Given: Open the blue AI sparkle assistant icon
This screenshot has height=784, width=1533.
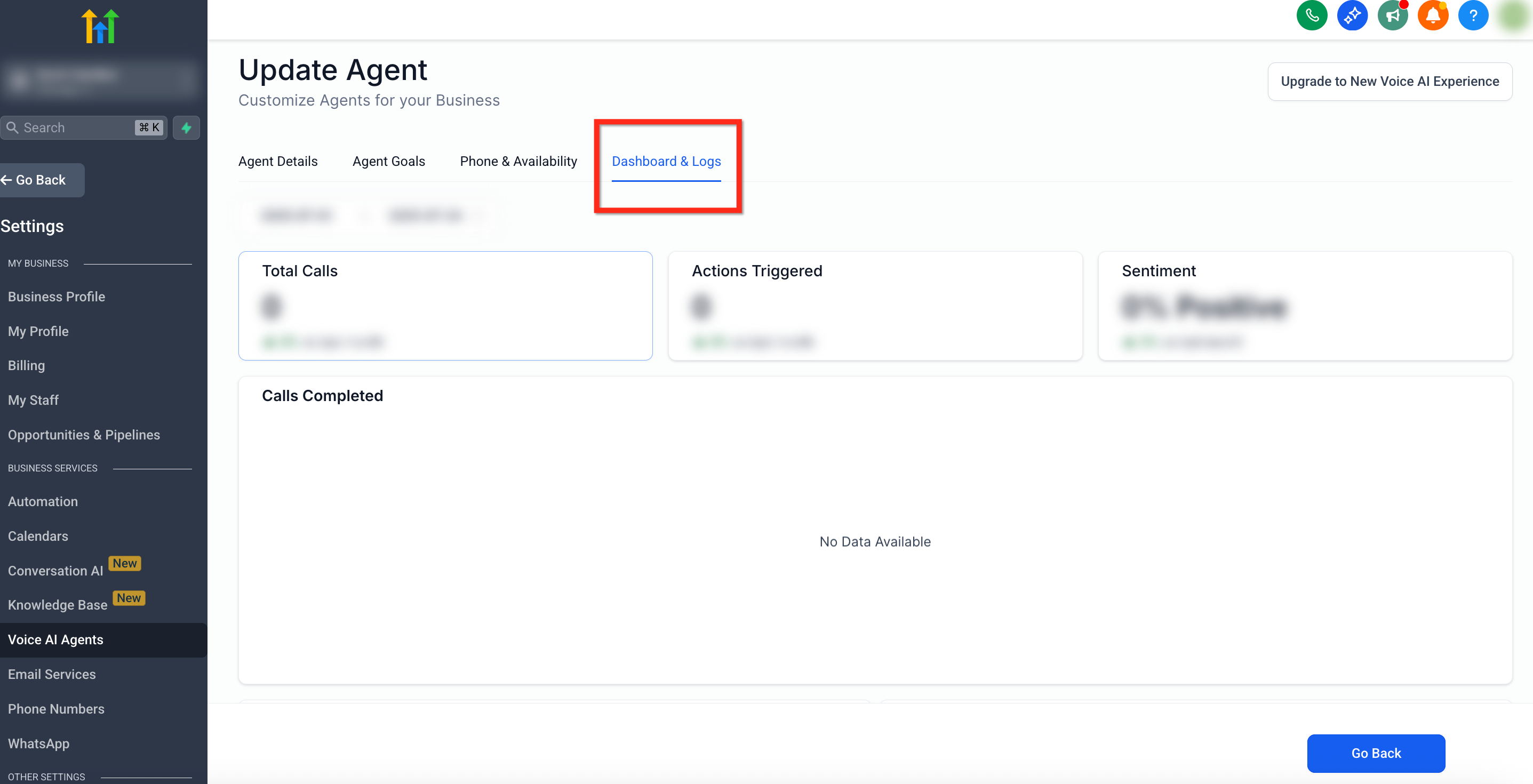Looking at the screenshot, I should (1352, 15).
